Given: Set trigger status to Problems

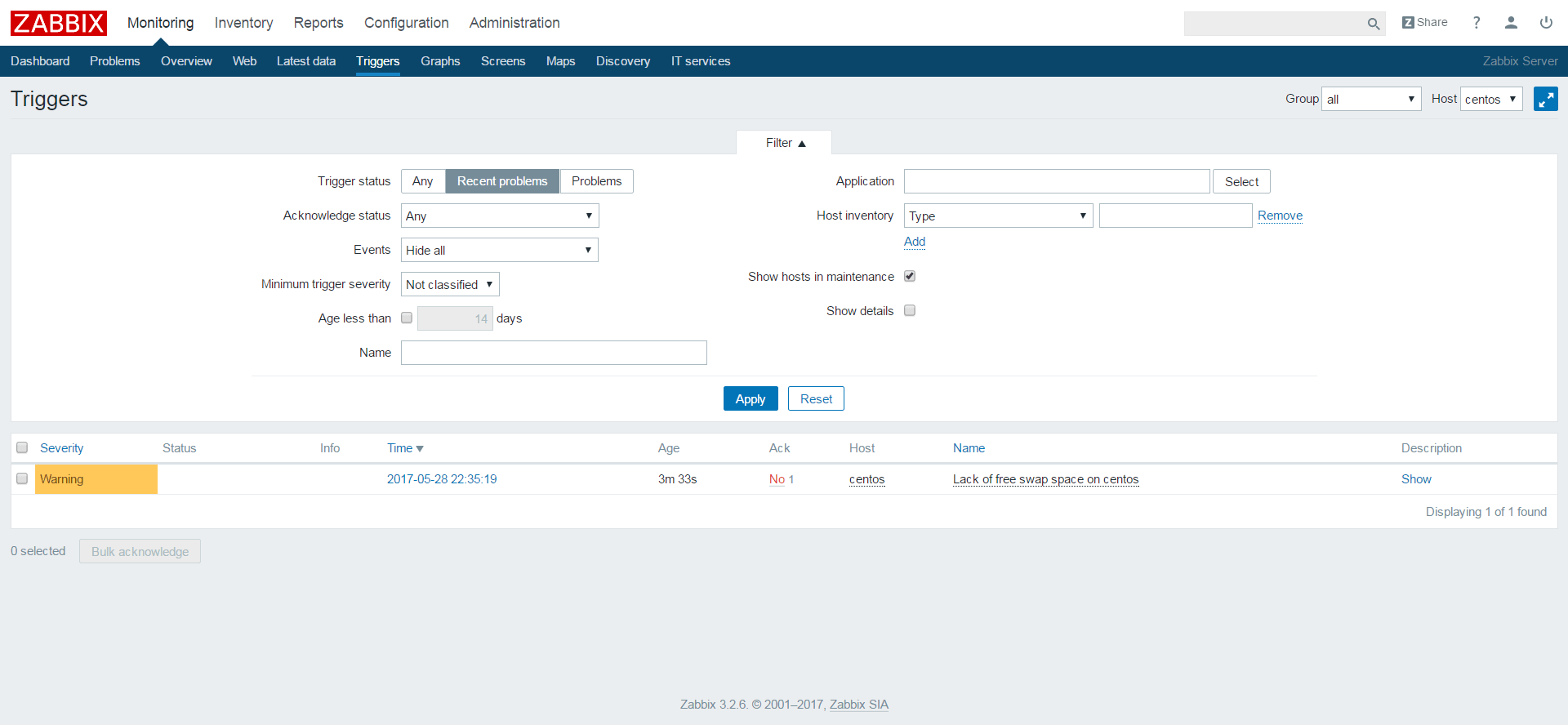Looking at the screenshot, I should (x=597, y=181).
